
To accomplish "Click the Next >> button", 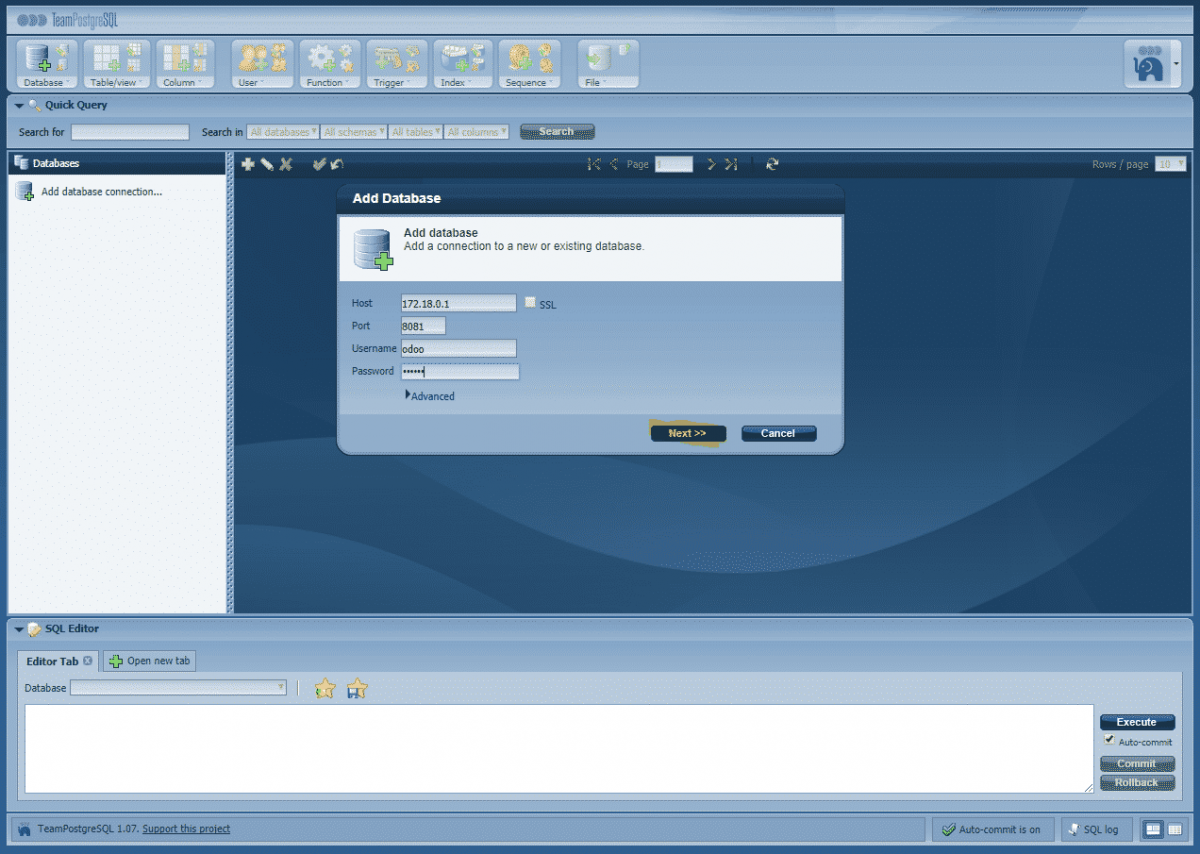I will pos(687,433).
